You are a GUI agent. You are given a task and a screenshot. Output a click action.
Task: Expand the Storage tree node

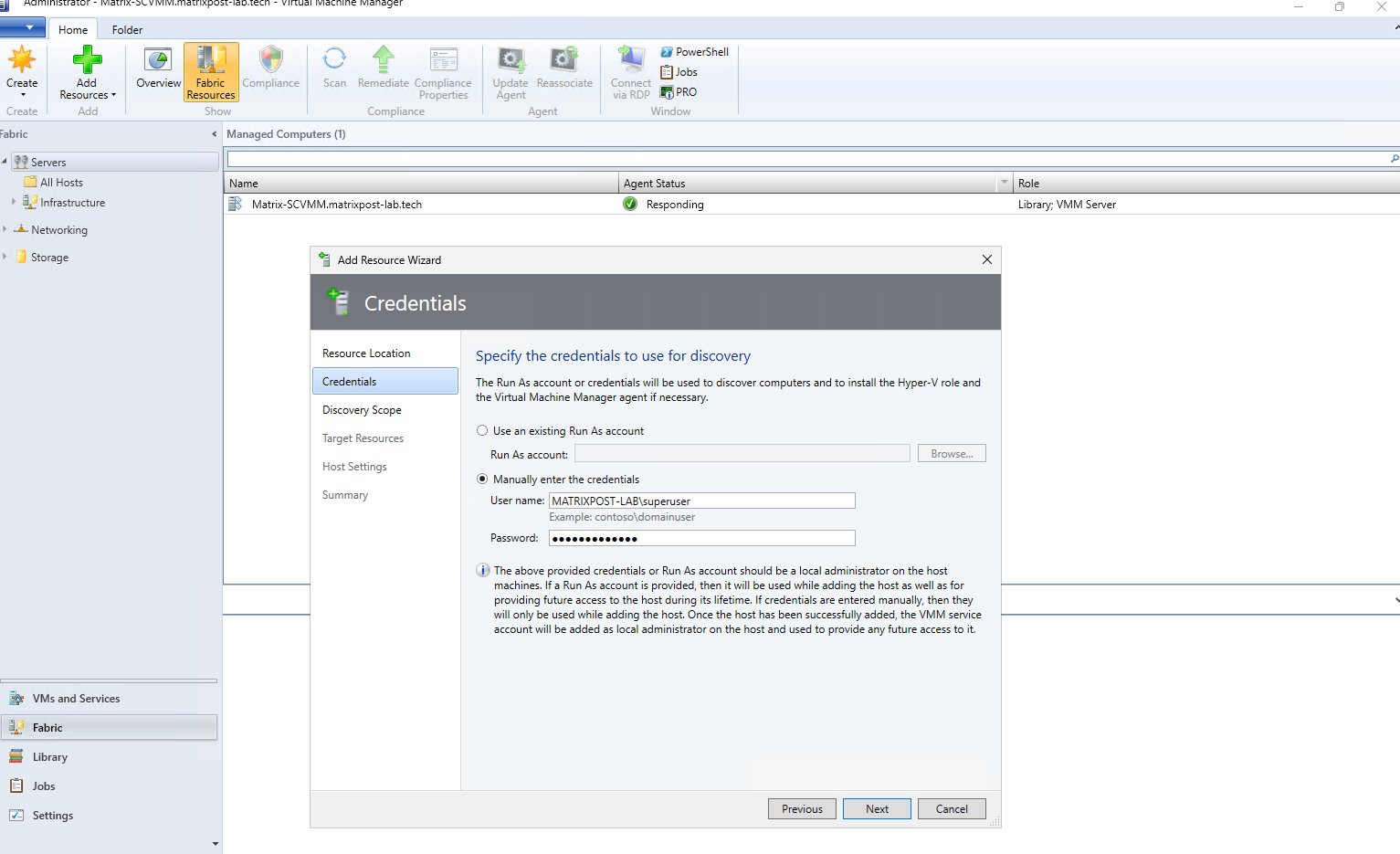coord(5,257)
